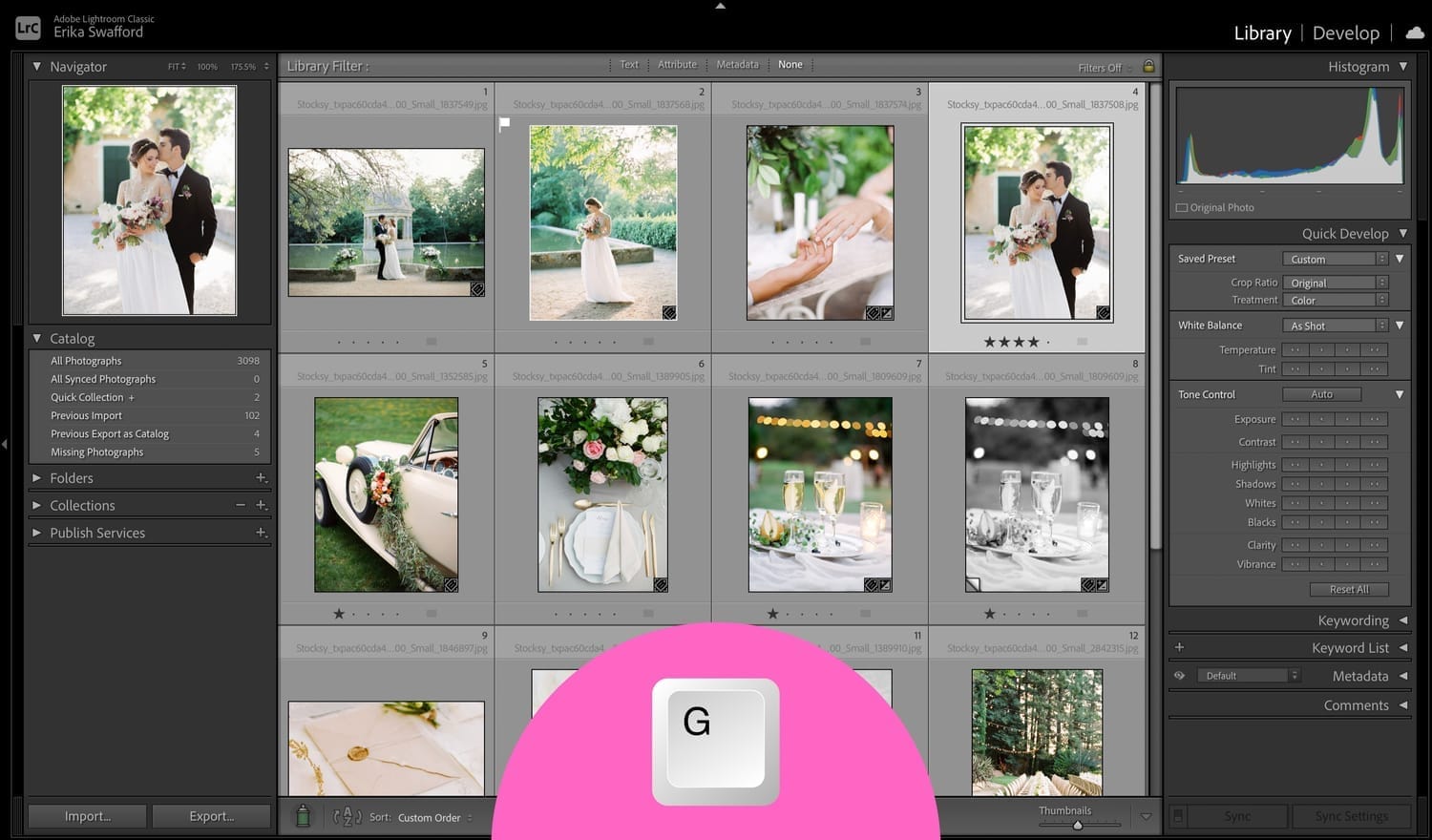The width and height of the screenshot is (1432, 840).
Task: Decrease Tint with single-arrow left button
Action: click(1321, 369)
